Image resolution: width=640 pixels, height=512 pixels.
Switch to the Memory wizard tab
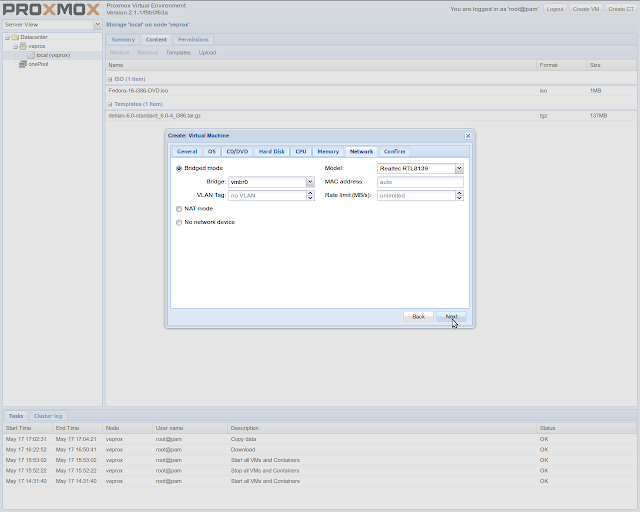coord(328,151)
